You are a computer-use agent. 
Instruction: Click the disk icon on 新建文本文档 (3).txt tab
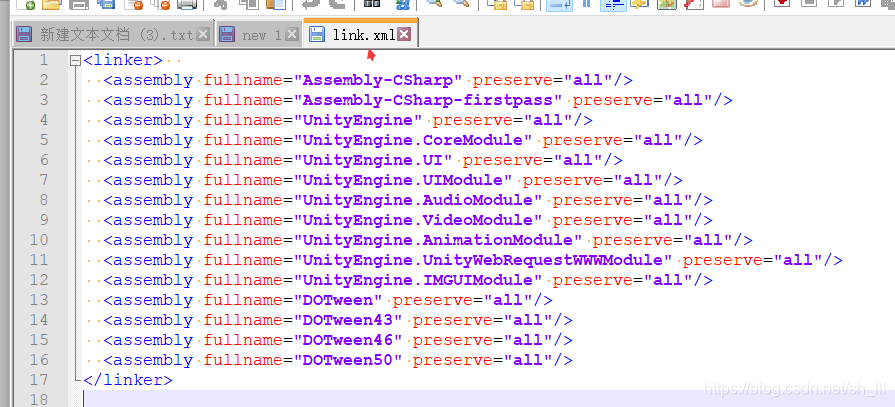point(24,34)
